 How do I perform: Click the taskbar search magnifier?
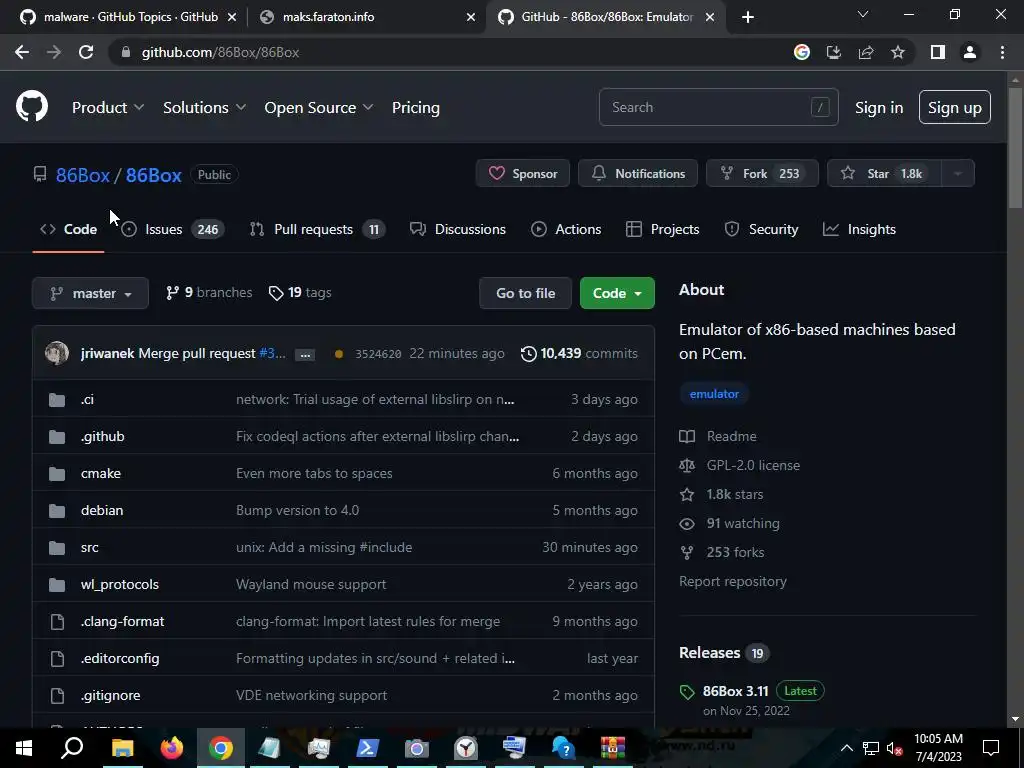click(x=72, y=748)
